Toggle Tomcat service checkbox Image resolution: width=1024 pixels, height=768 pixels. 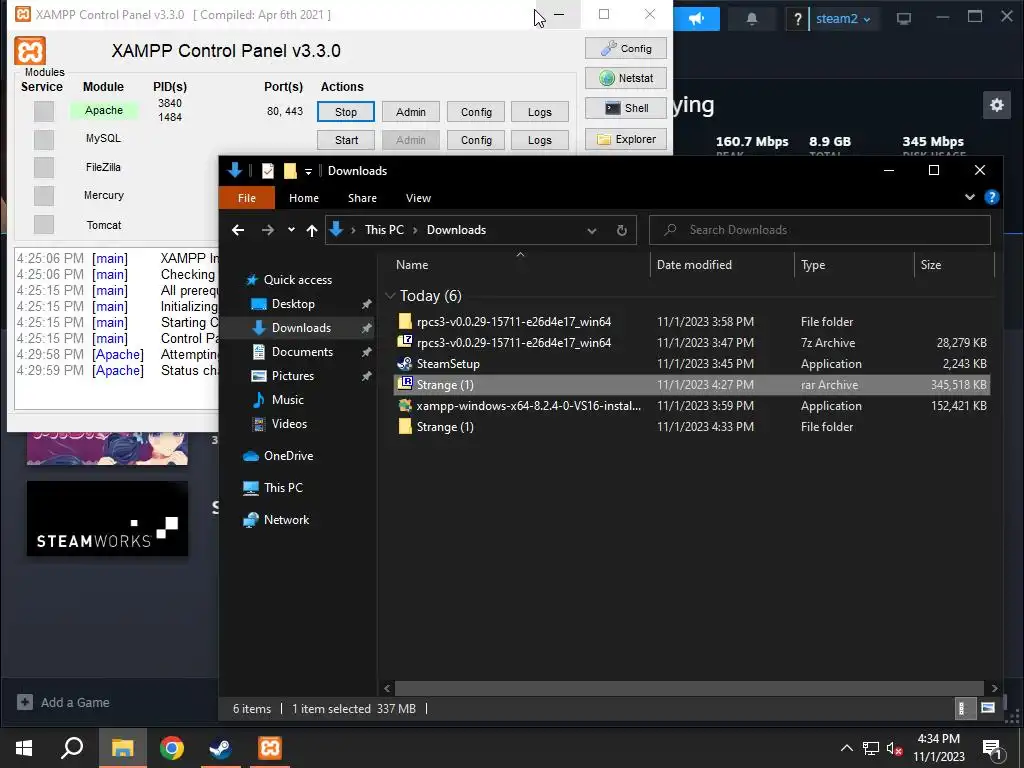tap(44, 224)
